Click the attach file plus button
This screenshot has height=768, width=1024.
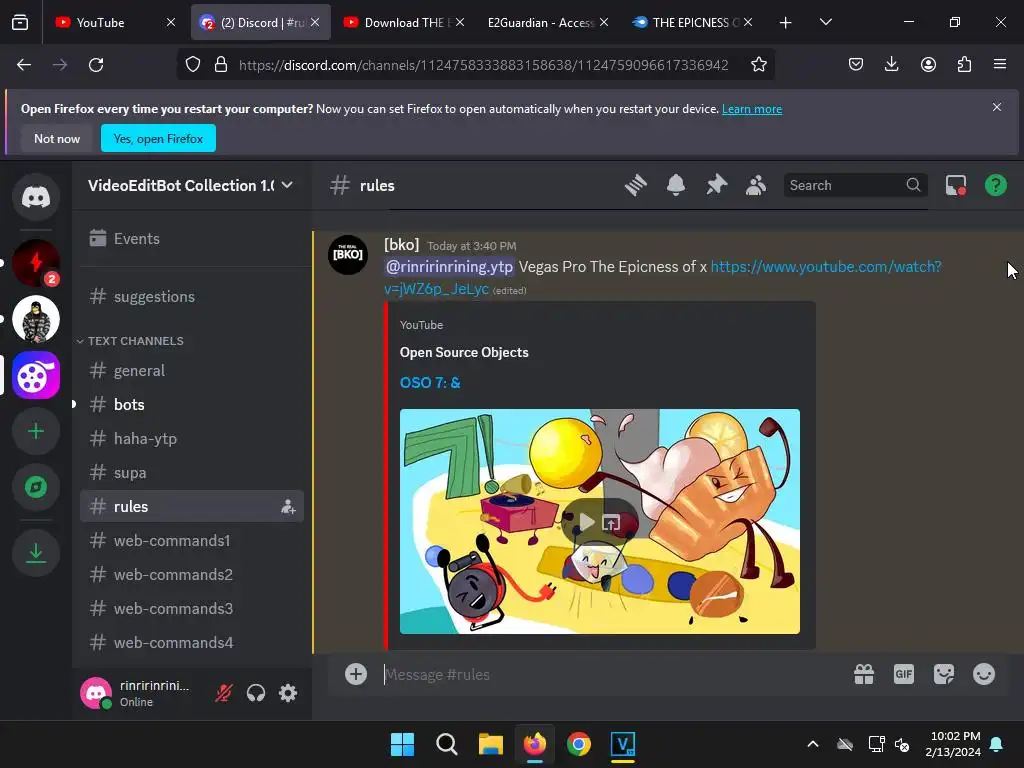coord(356,674)
